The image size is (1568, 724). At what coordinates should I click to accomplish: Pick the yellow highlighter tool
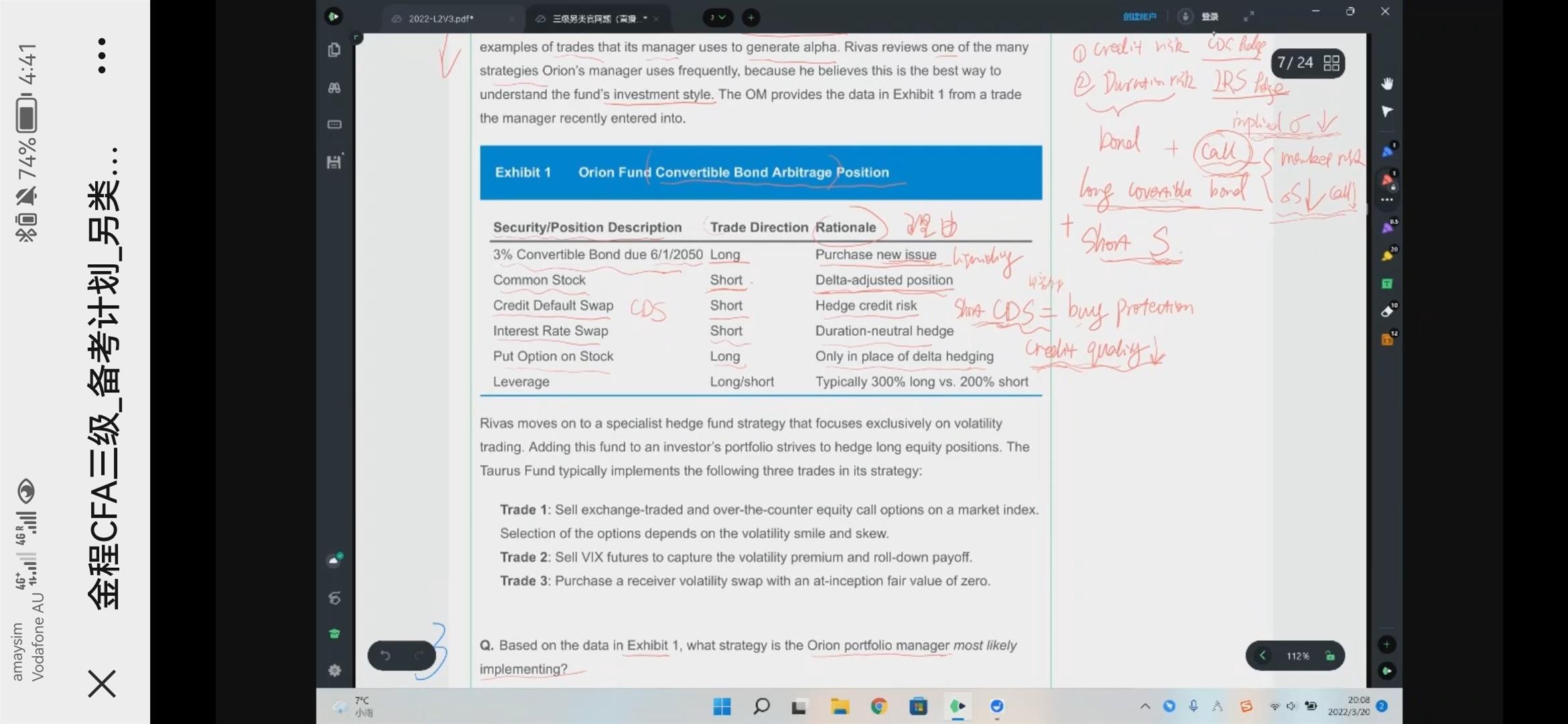click(1386, 256)
